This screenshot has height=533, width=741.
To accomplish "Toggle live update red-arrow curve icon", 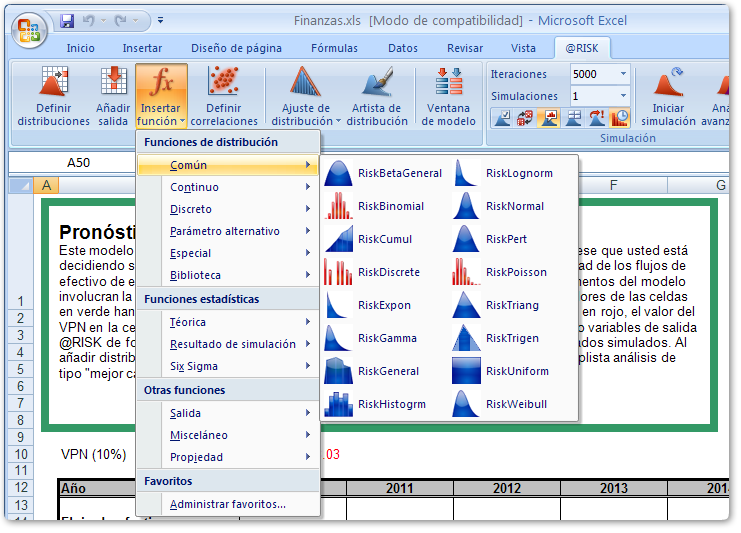I will (596, 118).
